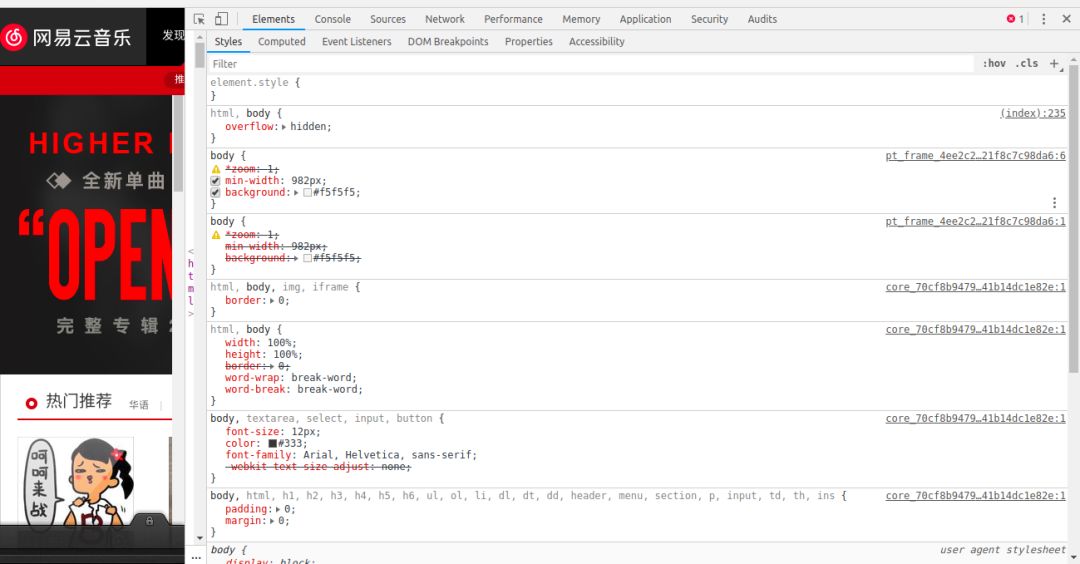
Task: Open Properties pane
Action: click(529, 42)
